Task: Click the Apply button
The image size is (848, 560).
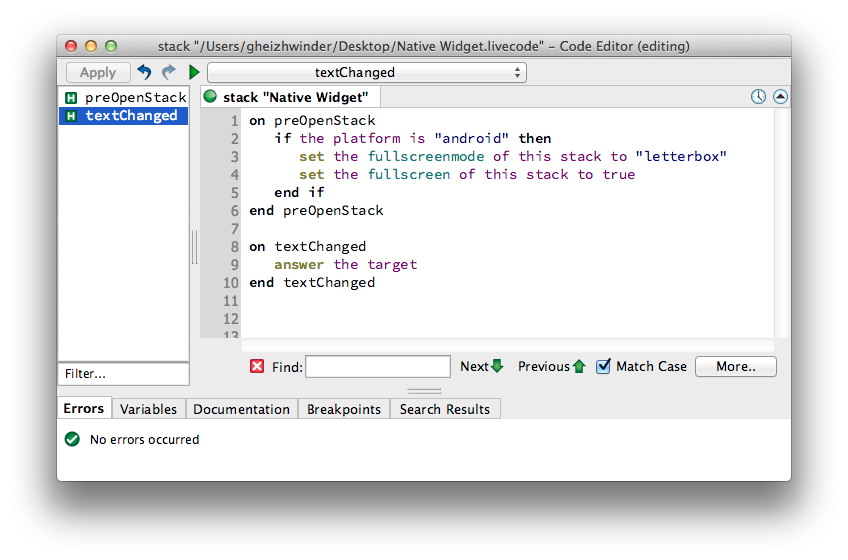Action: [x=98, y=72]
